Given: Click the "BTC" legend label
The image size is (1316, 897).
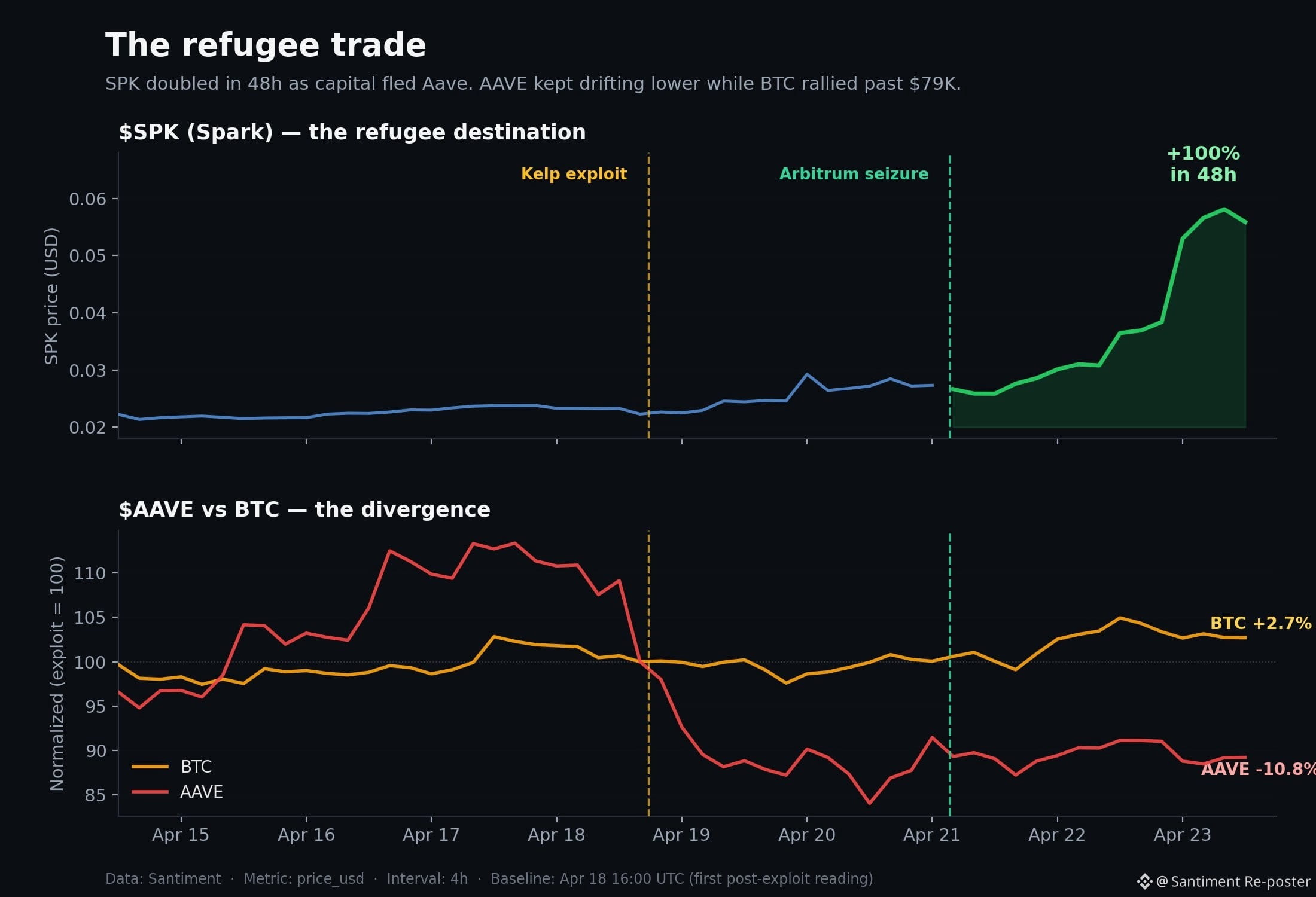Looking at the screenshot, I should (x=196, y=767).
